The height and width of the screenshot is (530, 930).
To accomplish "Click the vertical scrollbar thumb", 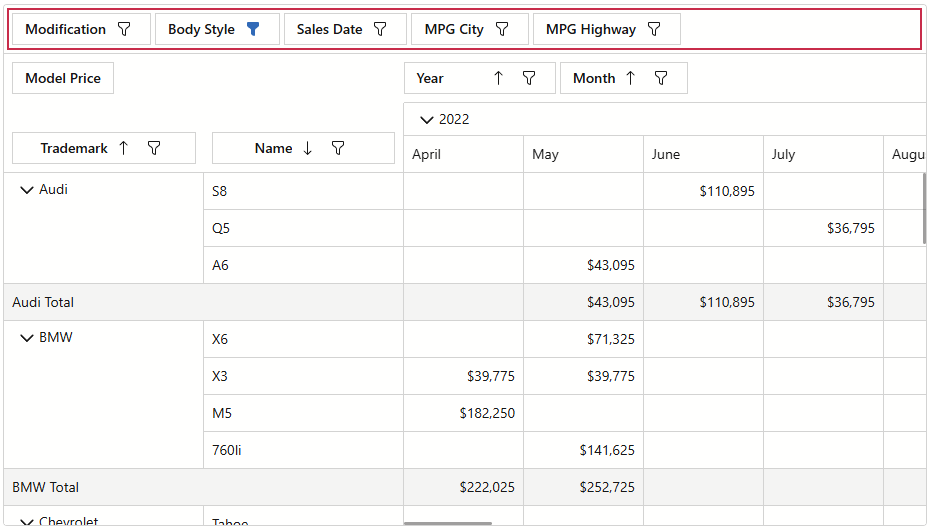I will (x=925, y=208).
